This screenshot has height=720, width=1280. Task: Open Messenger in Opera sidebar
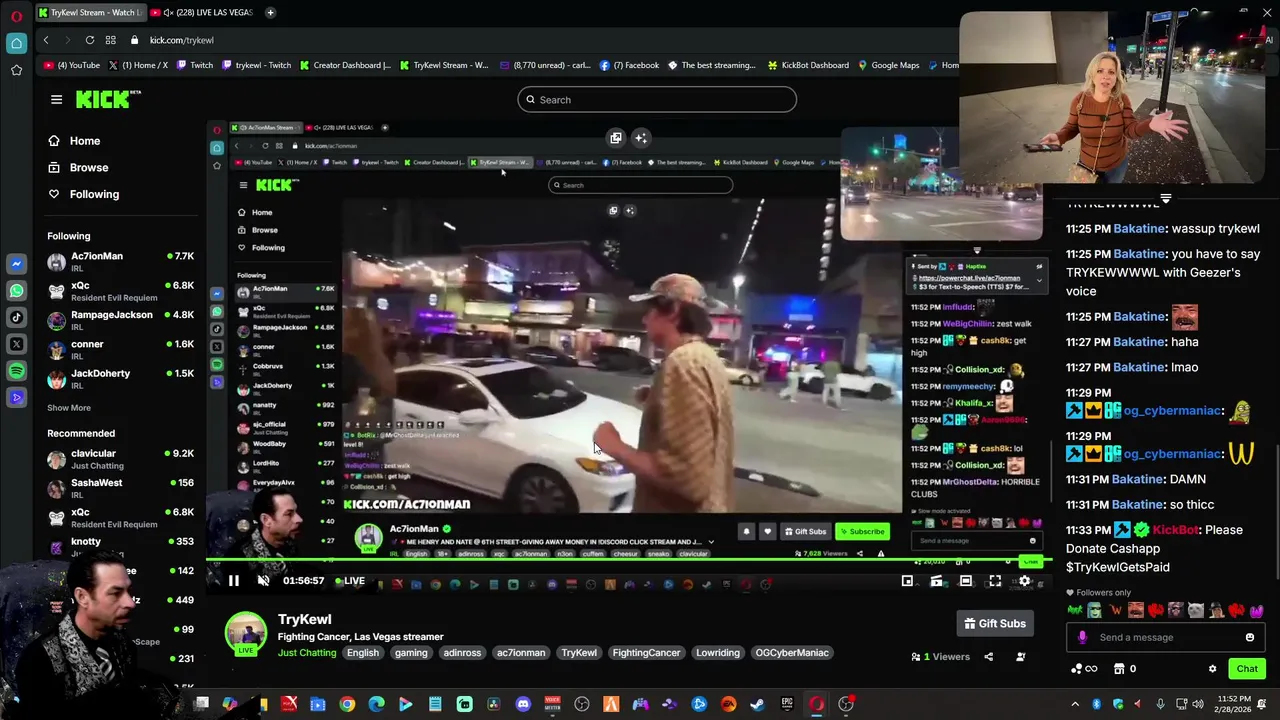[16, 264]
